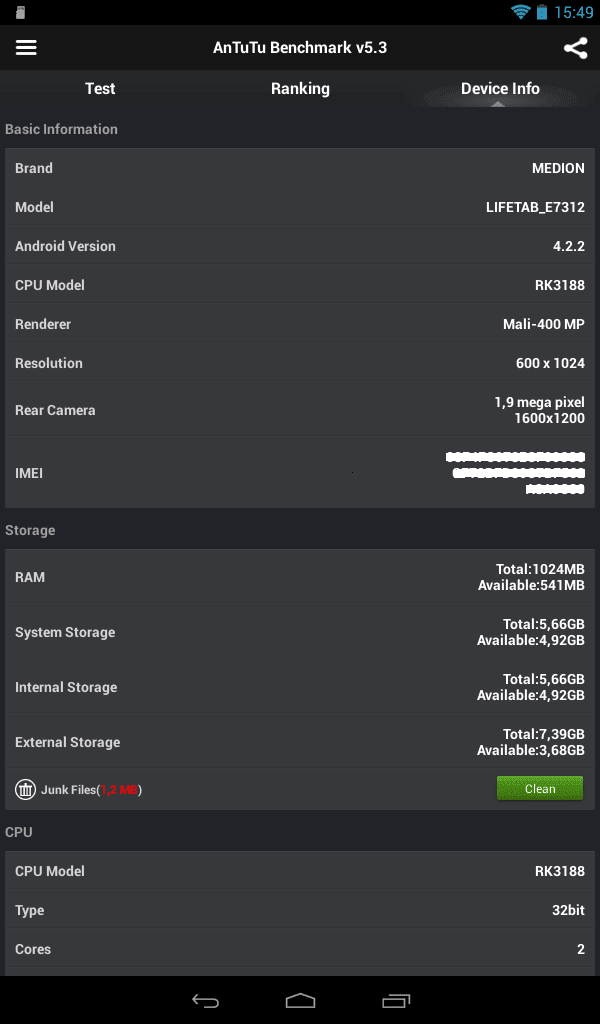600x1024 pixels.
Task: Tap the junk files trash icon
Action: pos(25,790)
